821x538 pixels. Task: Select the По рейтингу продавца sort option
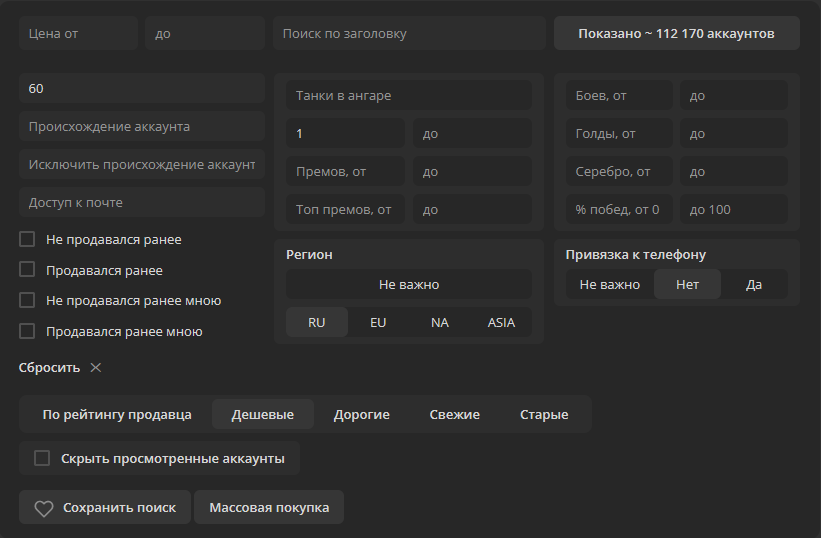tap(117, 414)
